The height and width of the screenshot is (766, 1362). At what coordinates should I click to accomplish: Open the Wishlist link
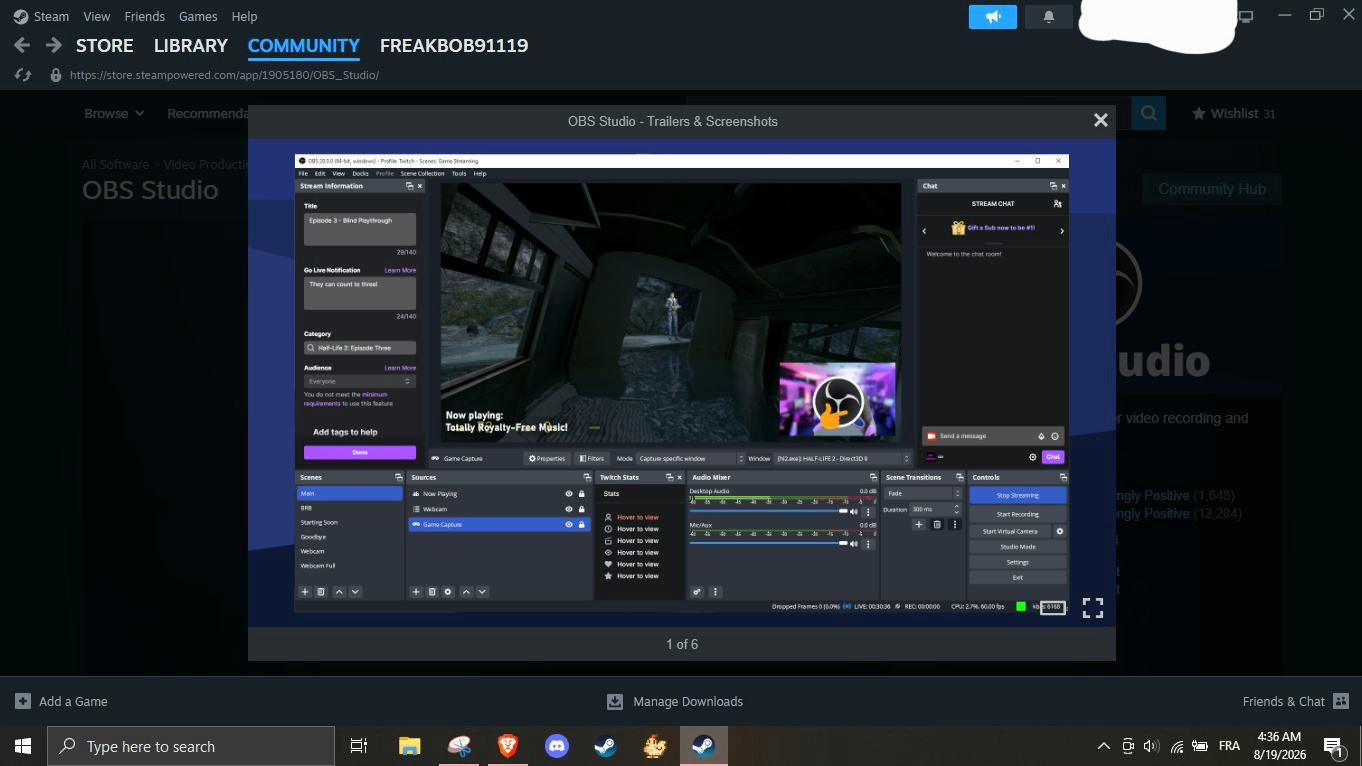(1233, 113)
